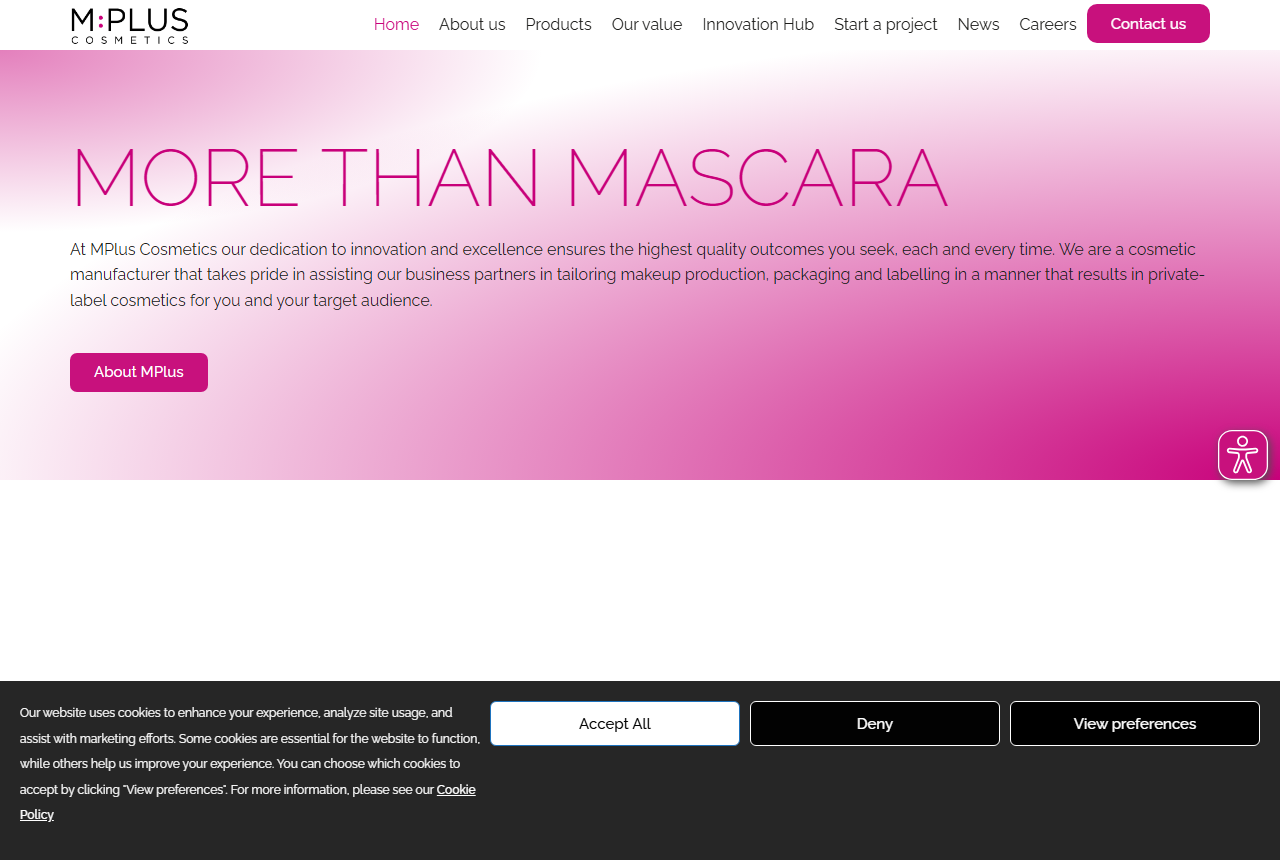Open the Cookie Policy link
This screenshot has height=860, width=1280.
click(456, 789)
